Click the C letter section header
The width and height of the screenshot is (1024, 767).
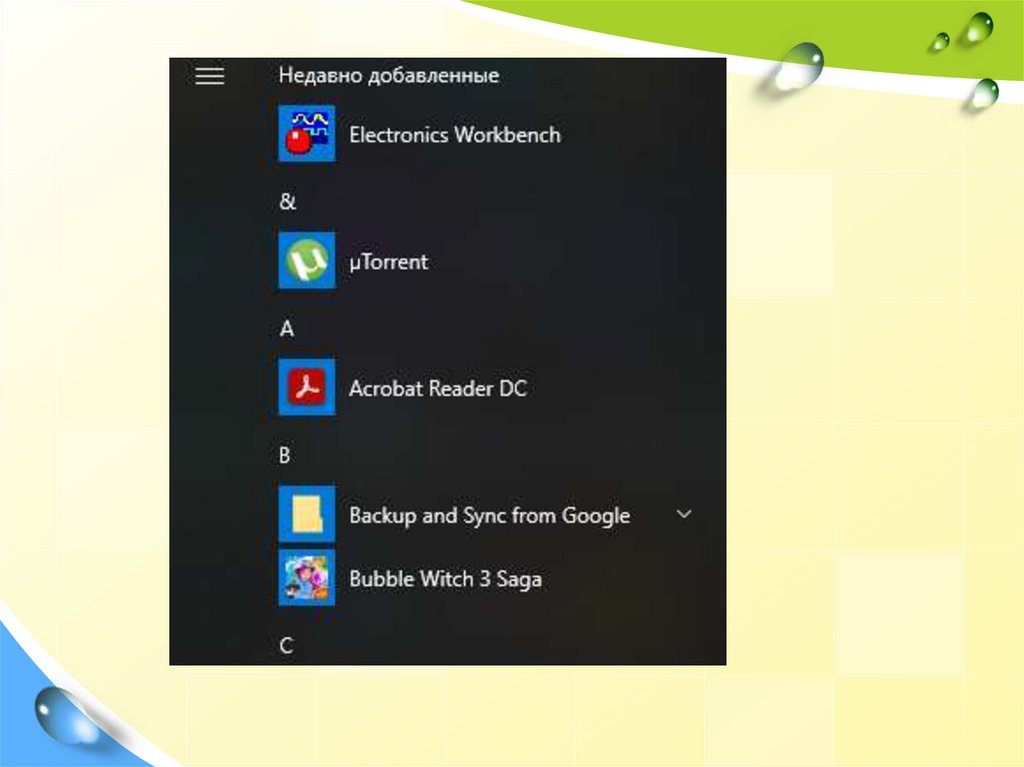[x=286, y=646]
